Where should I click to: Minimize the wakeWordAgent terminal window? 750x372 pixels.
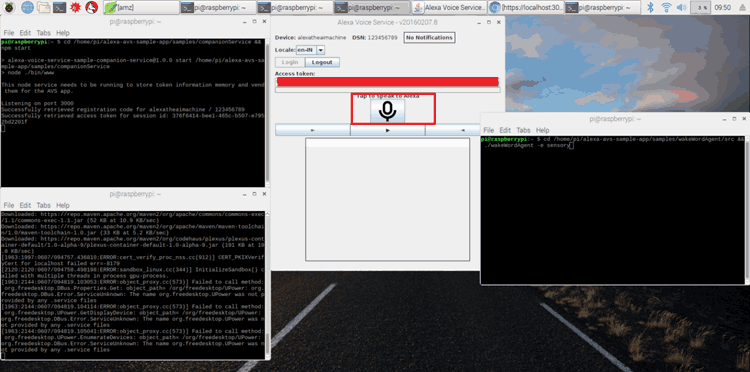click(724, 119)
